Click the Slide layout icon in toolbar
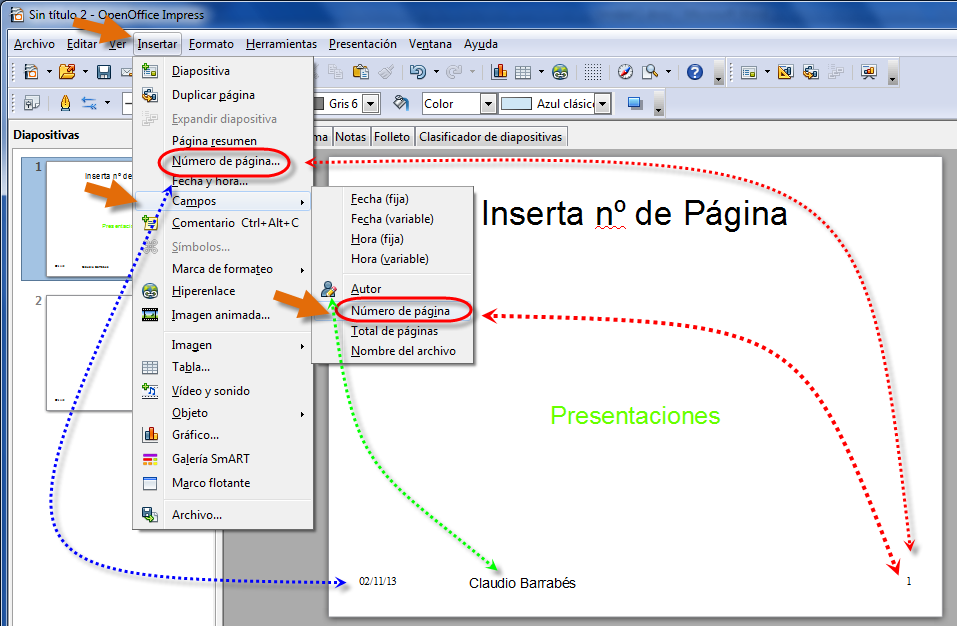The width and height of the screenshot is (957, 626). click(749, 73)
